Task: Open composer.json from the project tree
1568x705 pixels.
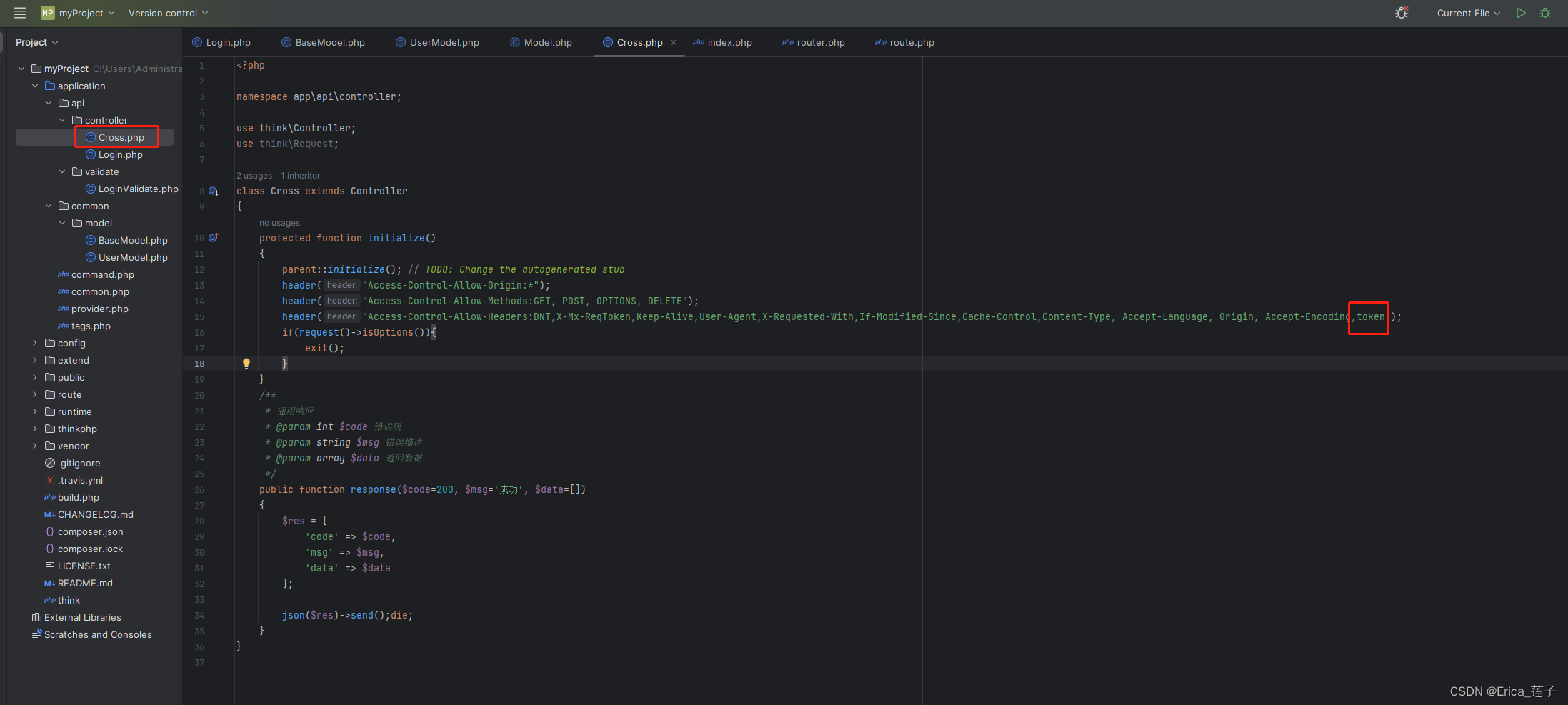Action: pos(91,531)
